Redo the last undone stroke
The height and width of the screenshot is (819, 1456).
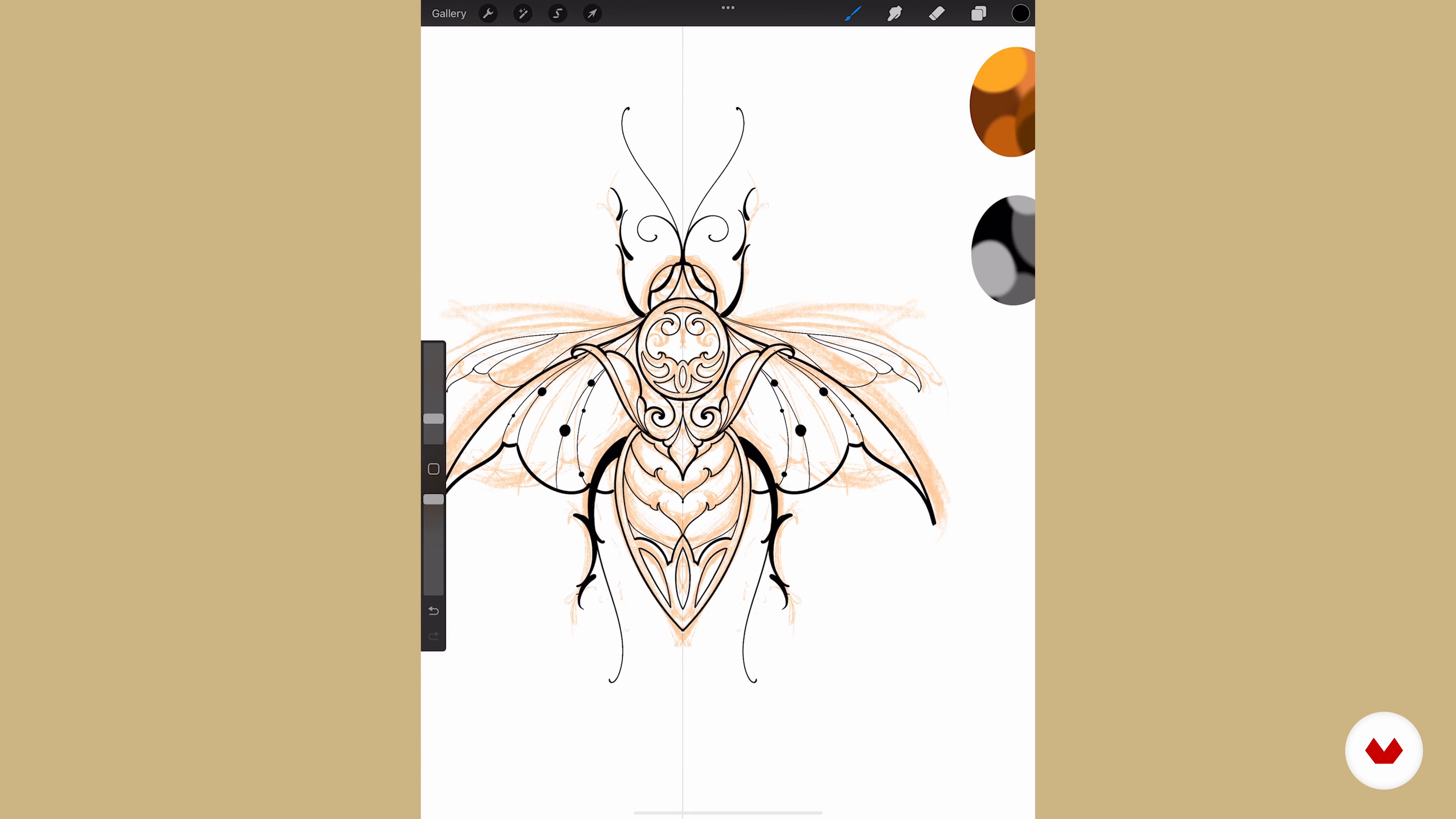coord(433,637)
